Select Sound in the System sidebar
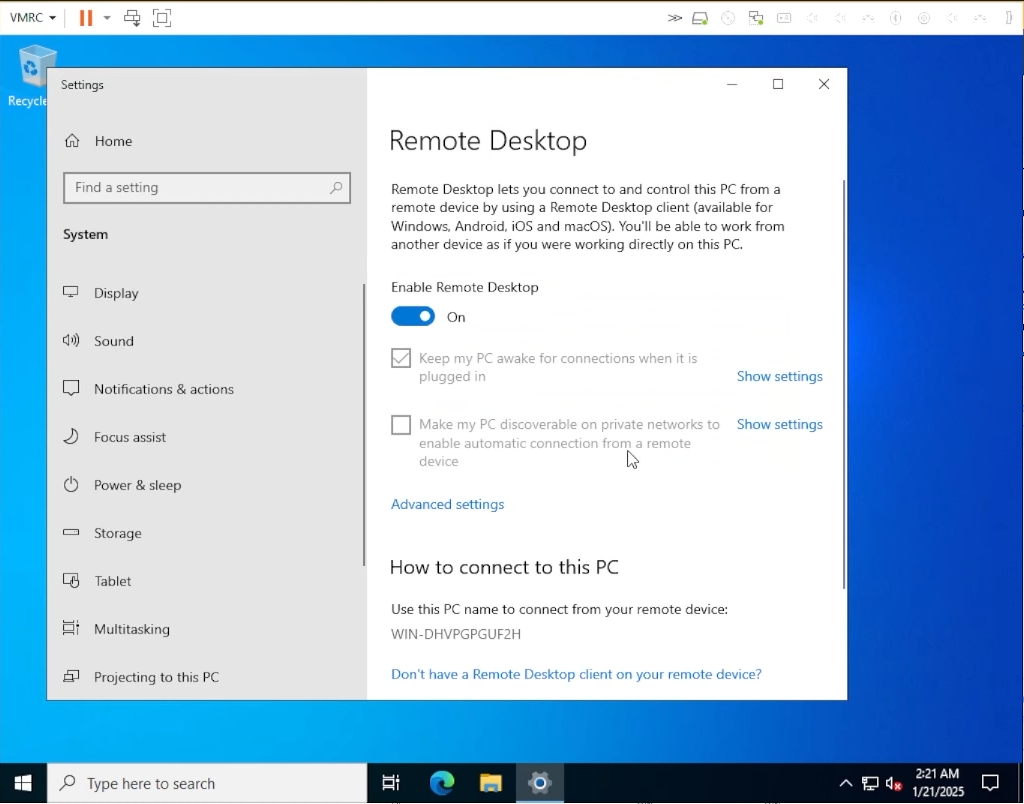 click(112, 341)
